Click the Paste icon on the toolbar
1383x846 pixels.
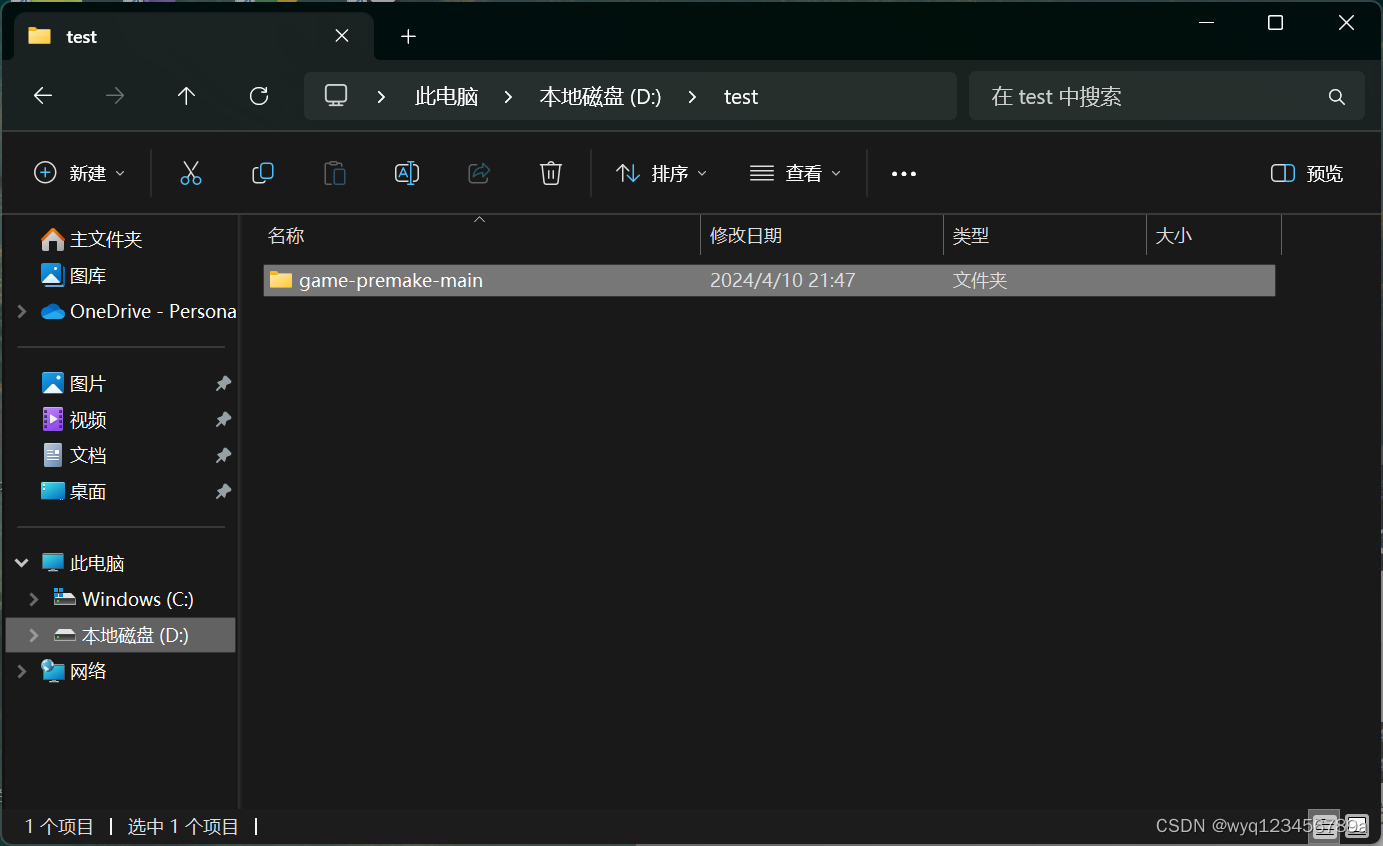[x=335, y=172]
